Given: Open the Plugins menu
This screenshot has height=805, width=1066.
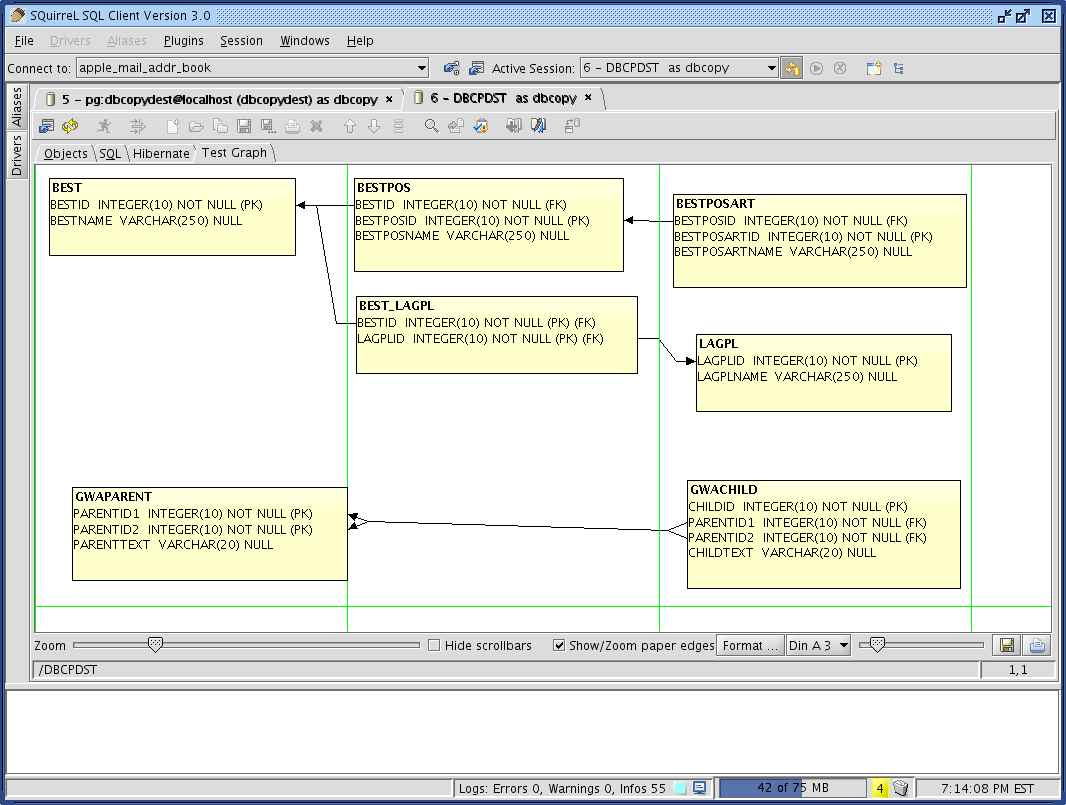Looking at the screenshot, I should click(x=183, y=41).
